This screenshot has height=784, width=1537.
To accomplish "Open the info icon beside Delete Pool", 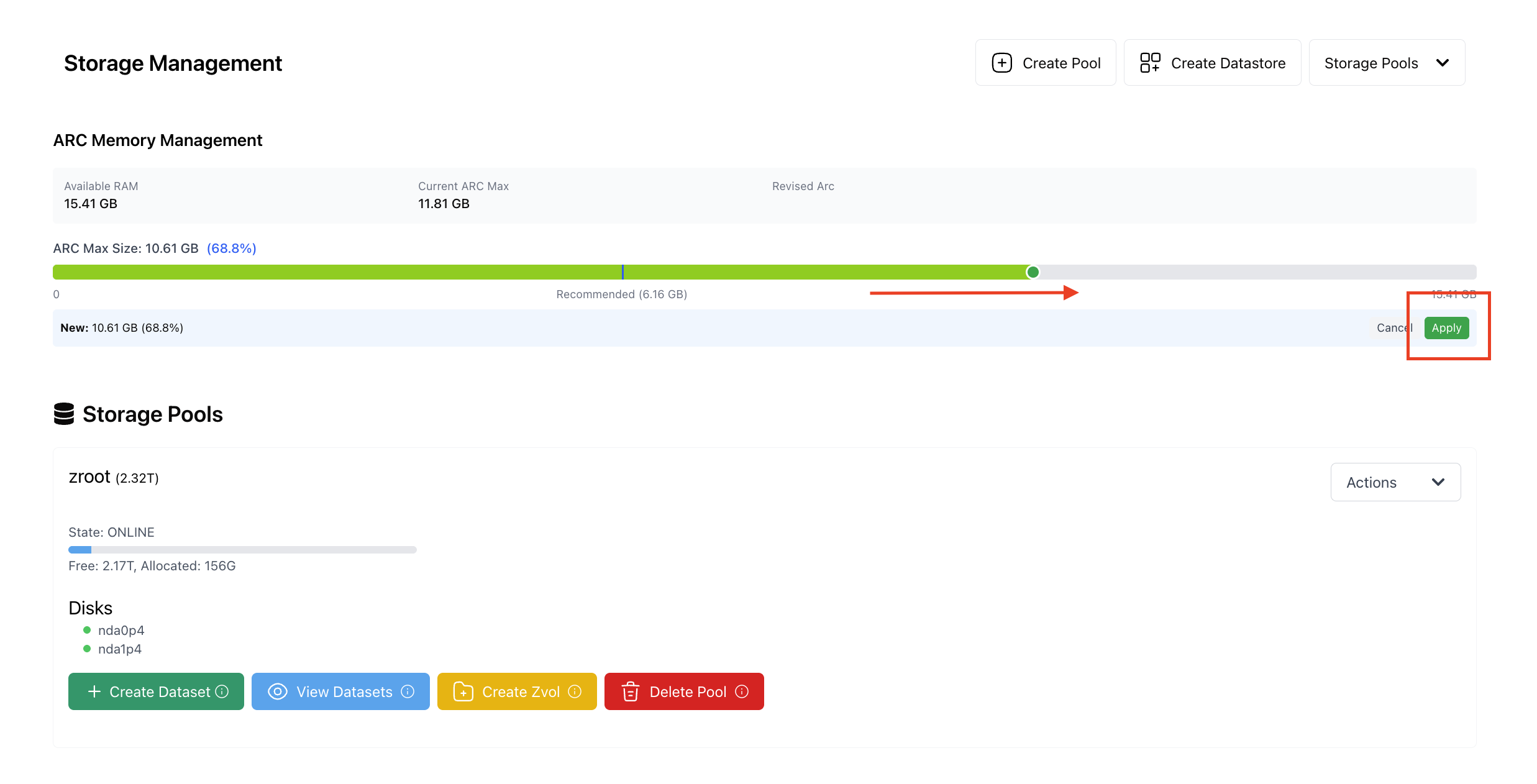I will (742, 691).
